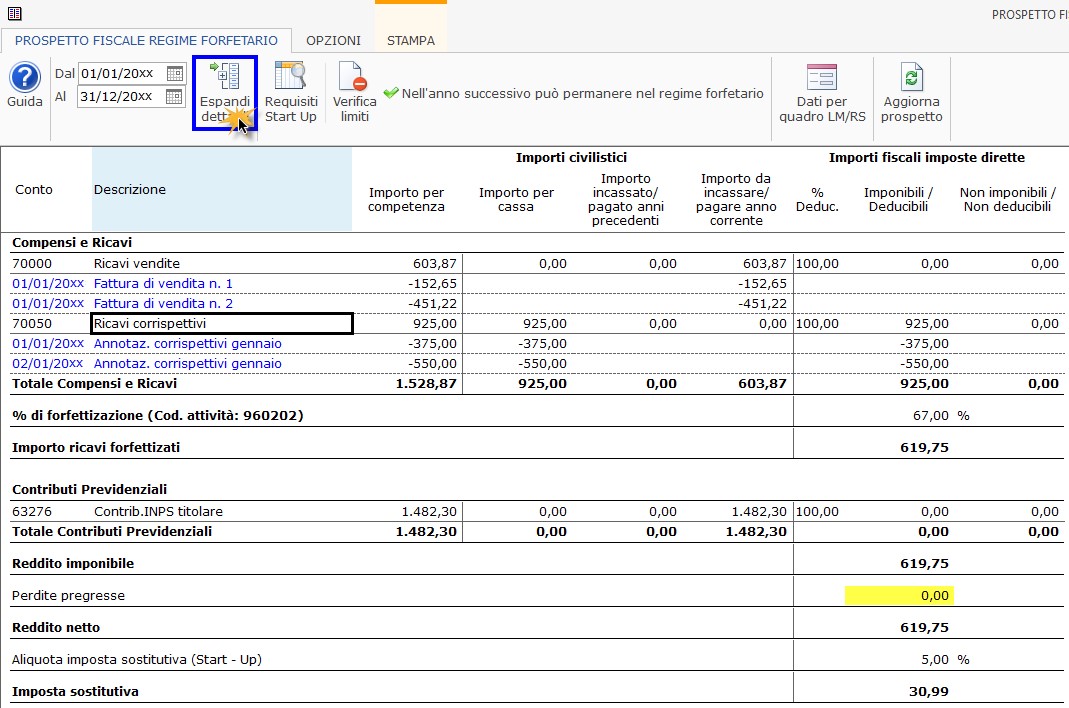Click green check status message about regime forfetario
Screen dimensions: 1069x708
coord(573,93)
